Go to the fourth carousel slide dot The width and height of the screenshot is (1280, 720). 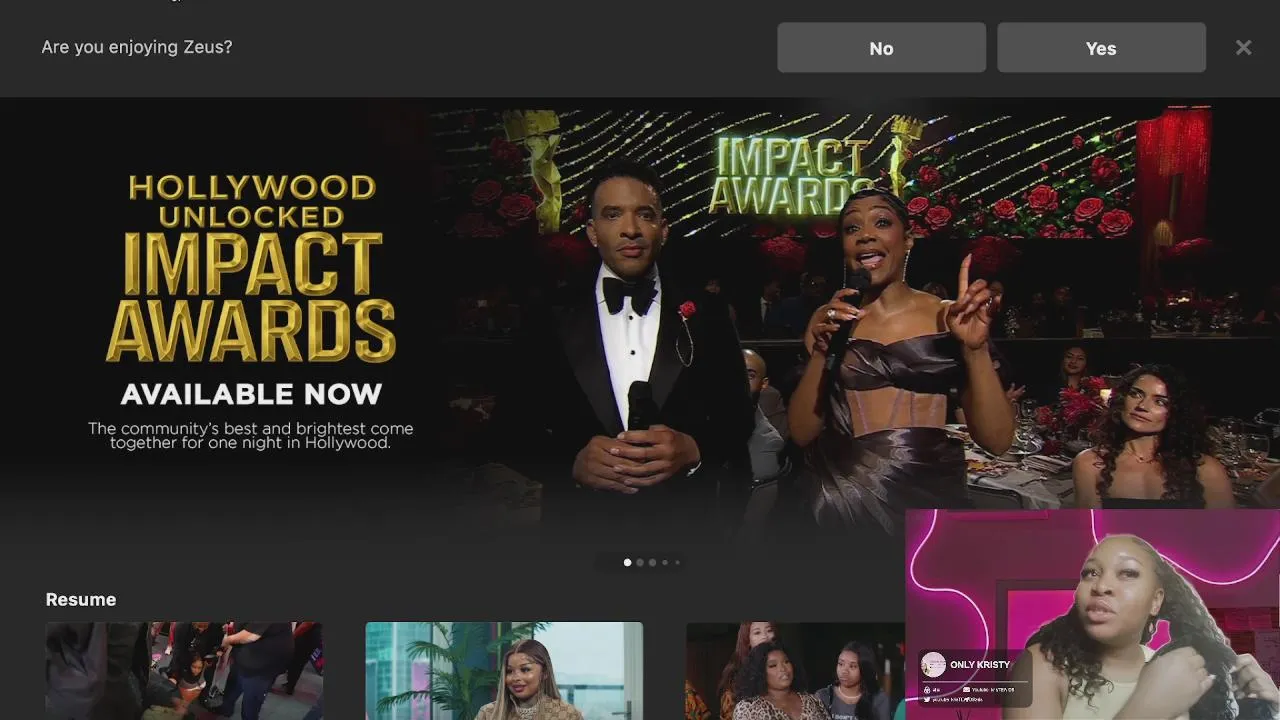pyautogui.click(x=665, y=562)
